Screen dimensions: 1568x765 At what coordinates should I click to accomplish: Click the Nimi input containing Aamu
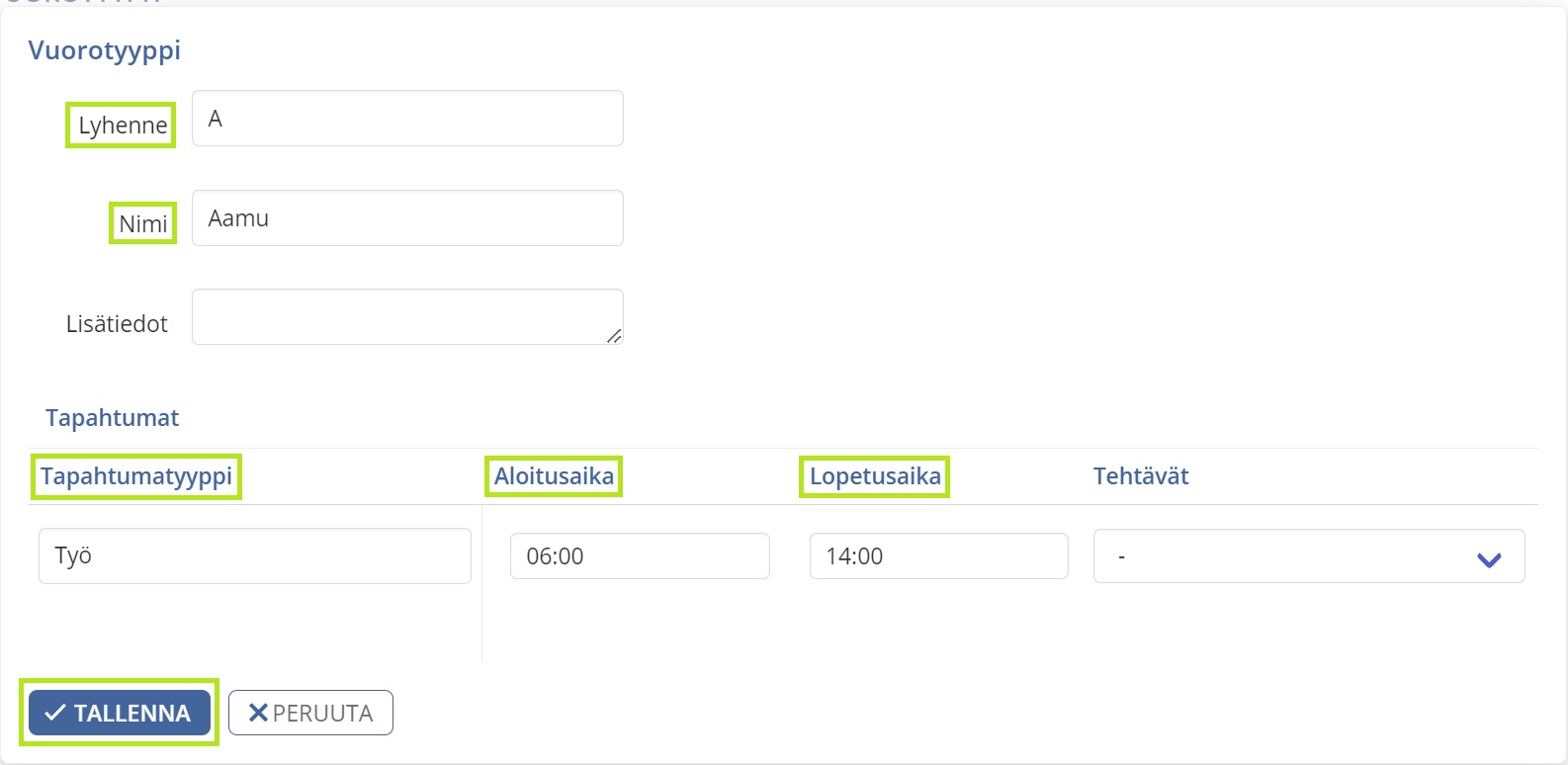[x=407, y=217]
